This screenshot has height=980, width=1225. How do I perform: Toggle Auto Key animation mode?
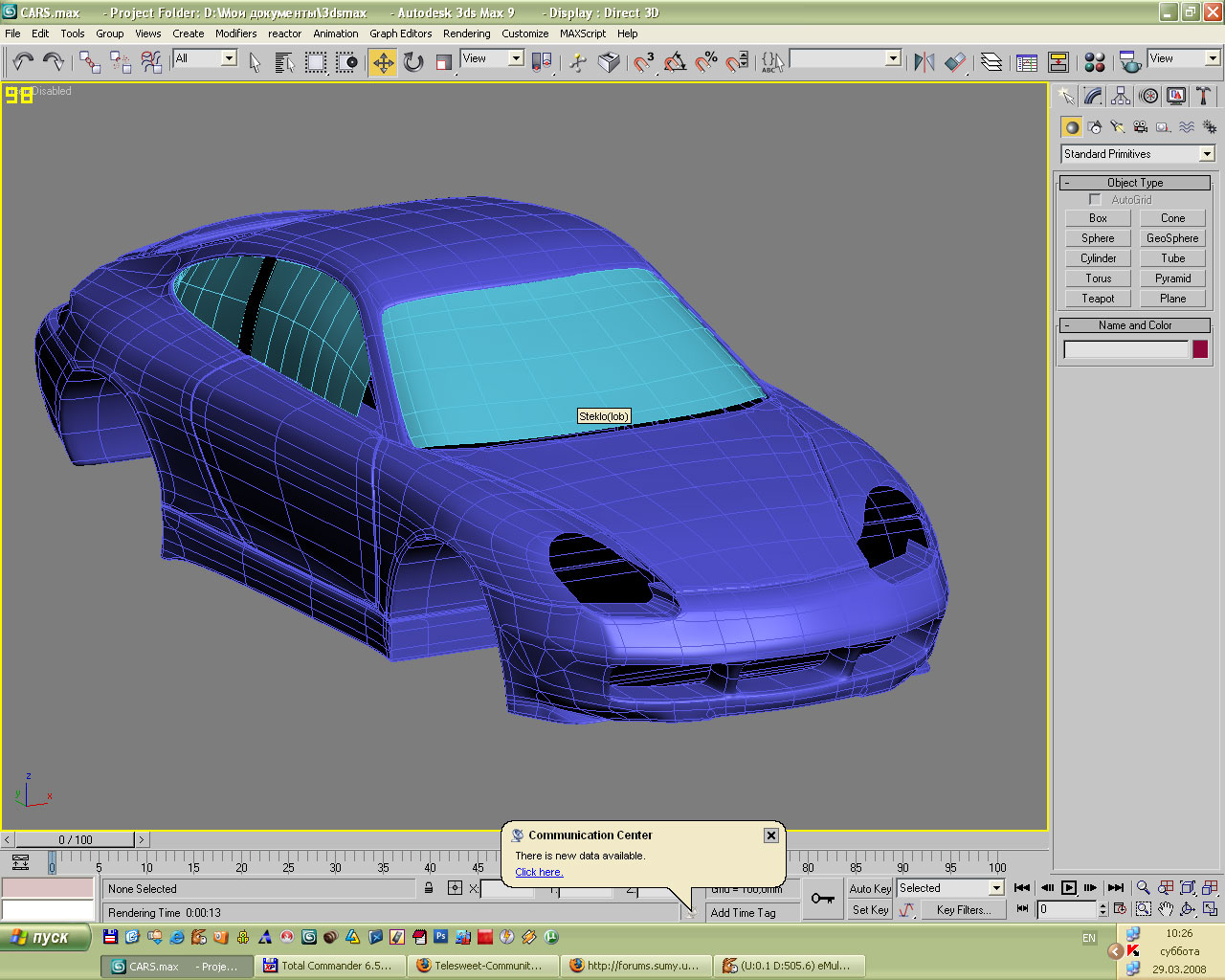click(x=869, y=888)
